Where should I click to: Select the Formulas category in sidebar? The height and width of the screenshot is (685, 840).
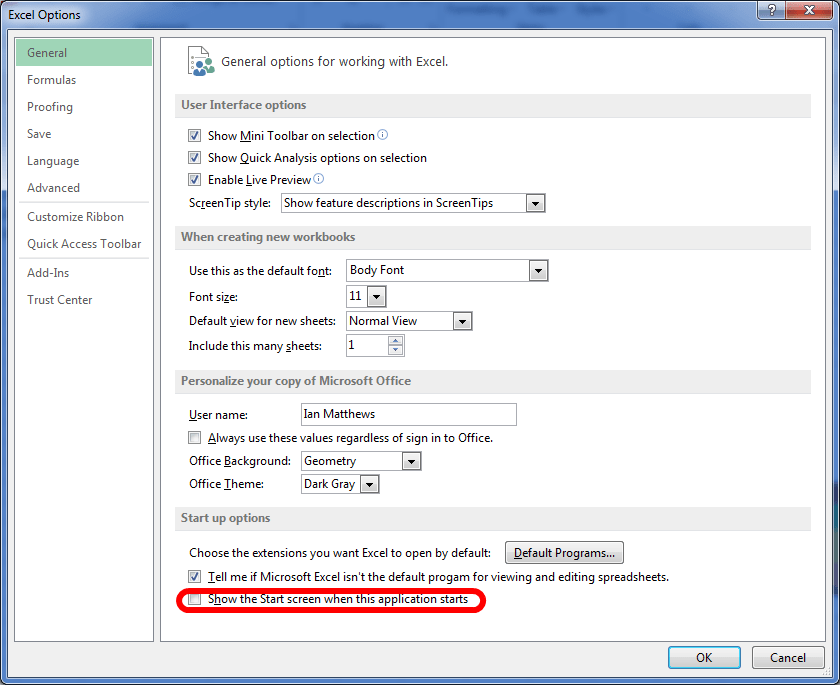(52, 80)
